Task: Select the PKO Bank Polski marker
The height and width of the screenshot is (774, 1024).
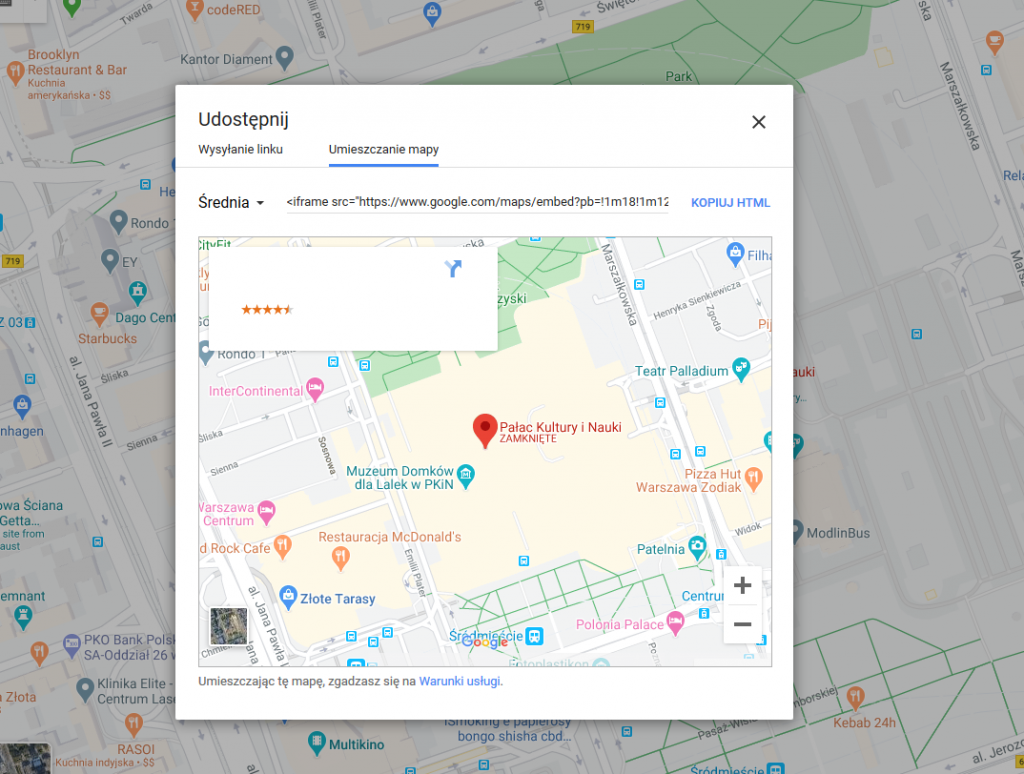Action: tap(72, 645)
